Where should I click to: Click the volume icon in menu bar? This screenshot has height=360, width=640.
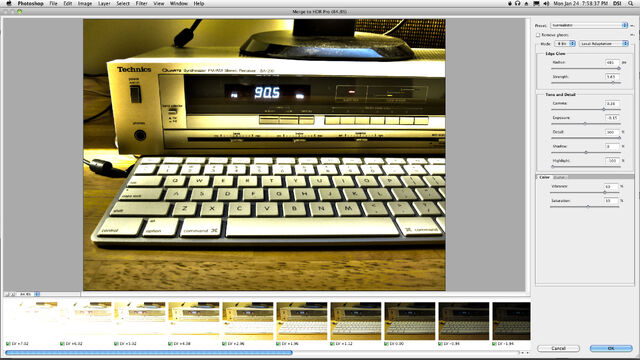pyautogui.click(x=547, y=3)
